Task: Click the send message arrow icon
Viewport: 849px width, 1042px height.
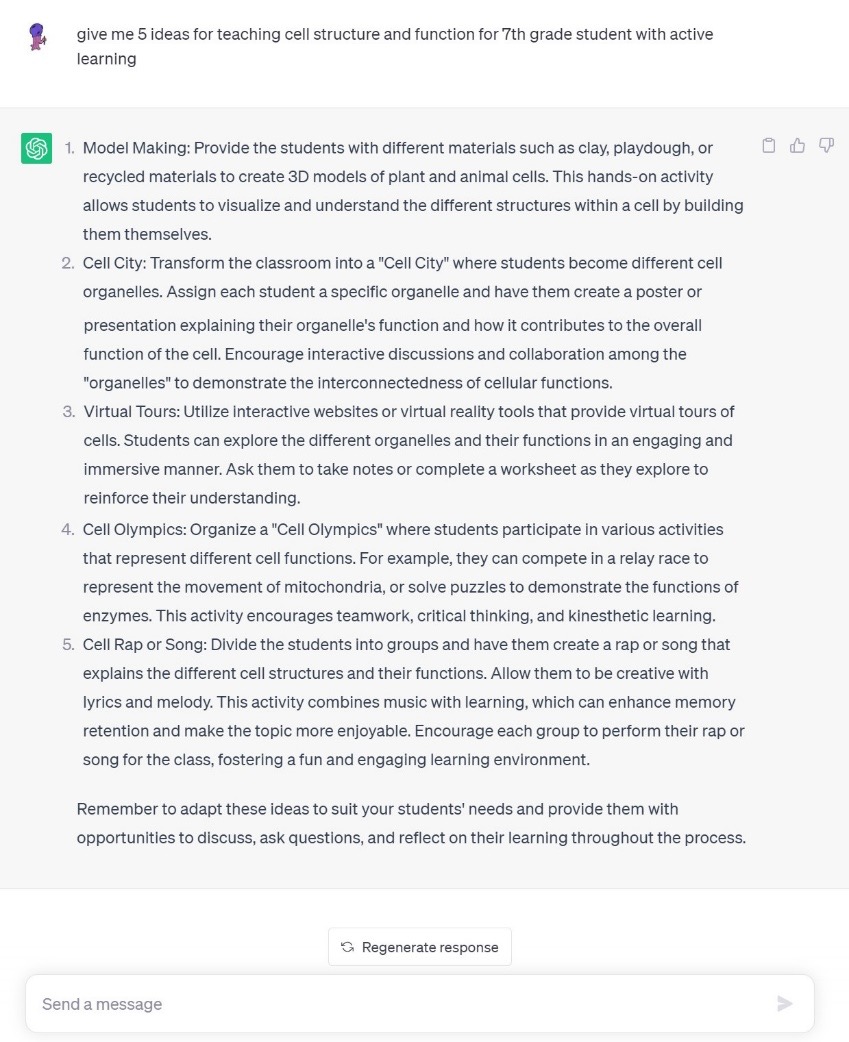Action: 784,1004
